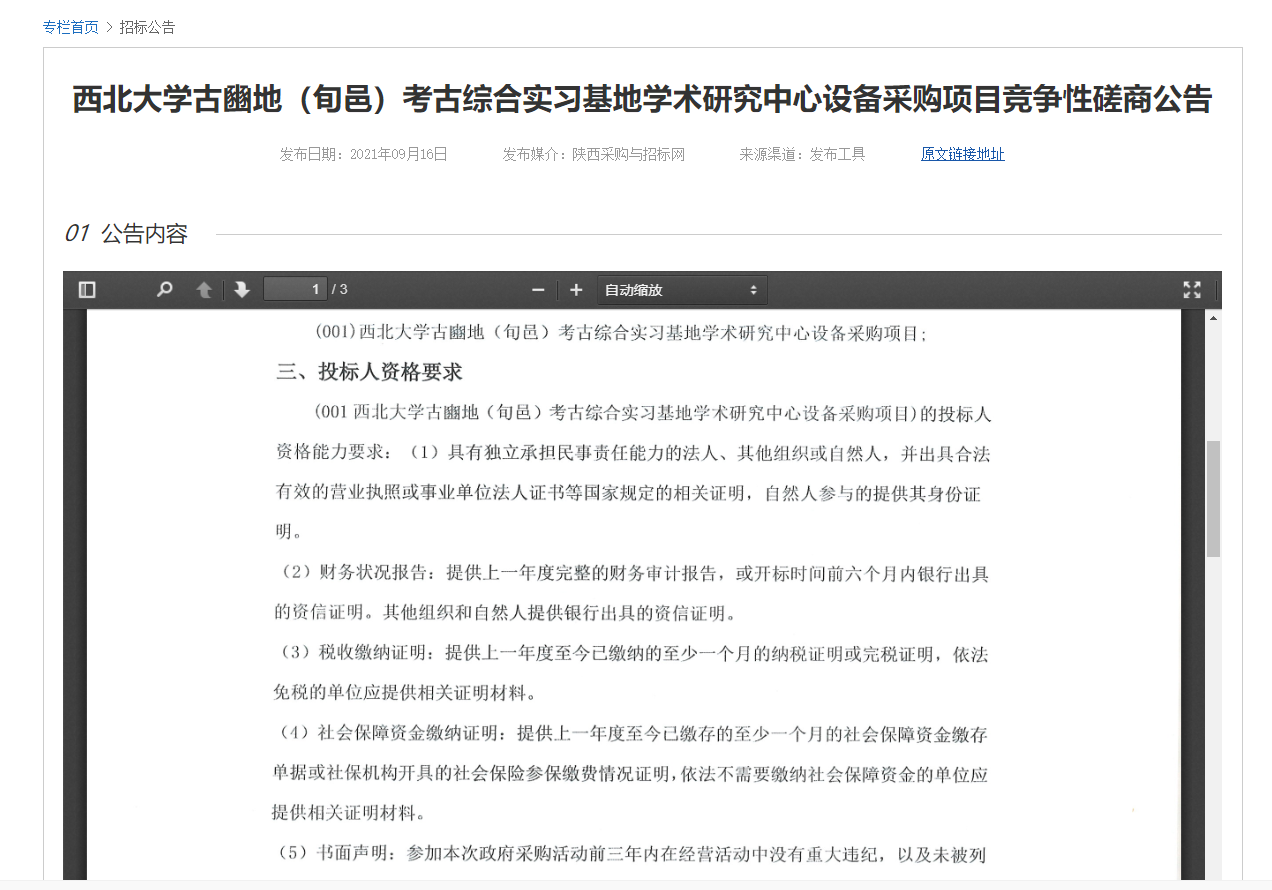Switch PDF viewer to presentation fullscreen mode
The image size is (1272, 890).
[1191, 290]
